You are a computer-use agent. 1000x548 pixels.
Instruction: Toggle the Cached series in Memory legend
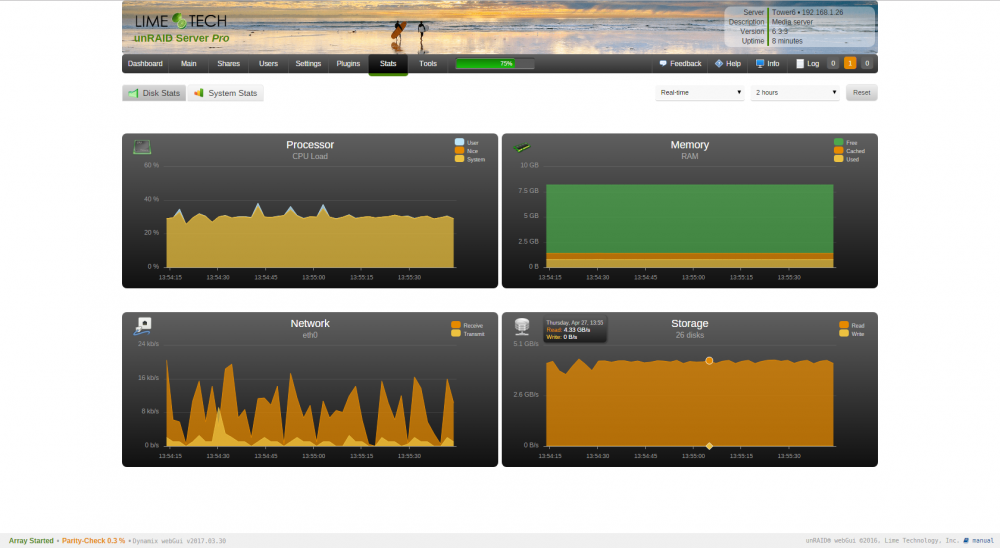tap(849, 151)
